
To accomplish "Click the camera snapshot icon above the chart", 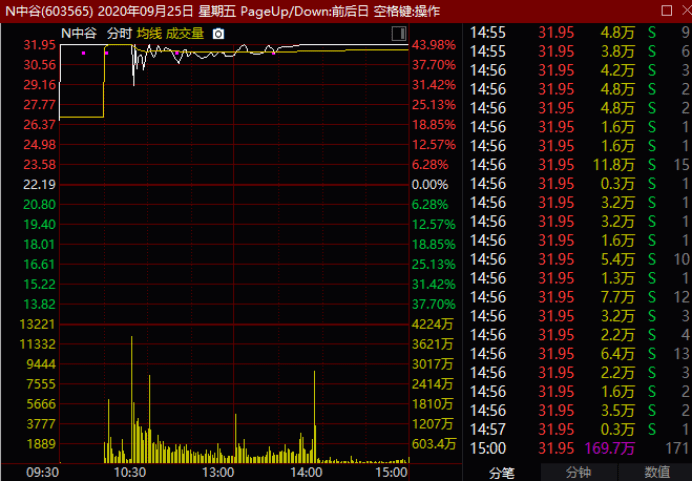I will point(218,33).
